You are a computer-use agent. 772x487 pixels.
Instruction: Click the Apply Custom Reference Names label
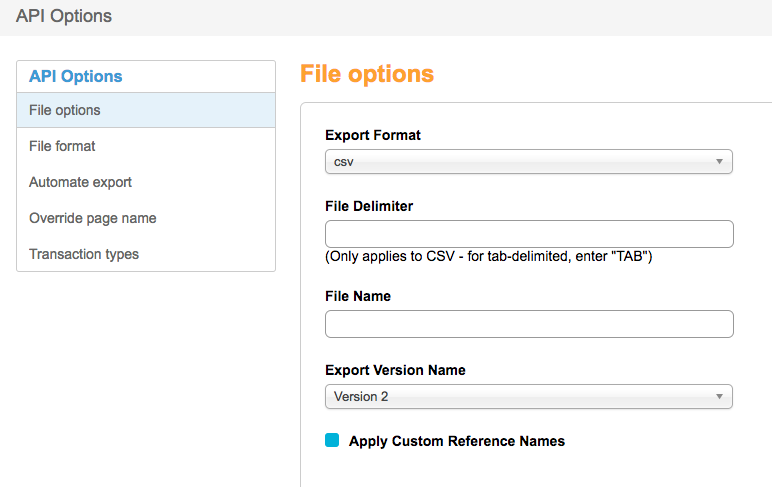[x=456, y=441]
